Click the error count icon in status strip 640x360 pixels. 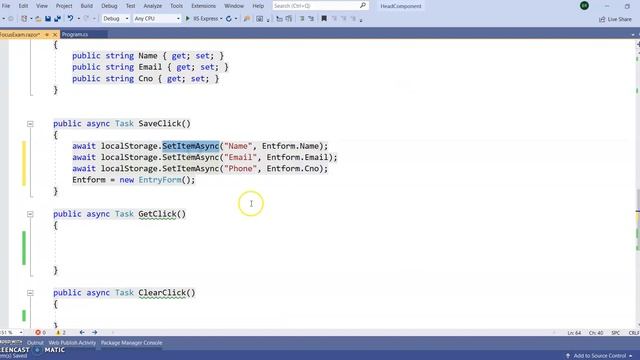point(38,333)
